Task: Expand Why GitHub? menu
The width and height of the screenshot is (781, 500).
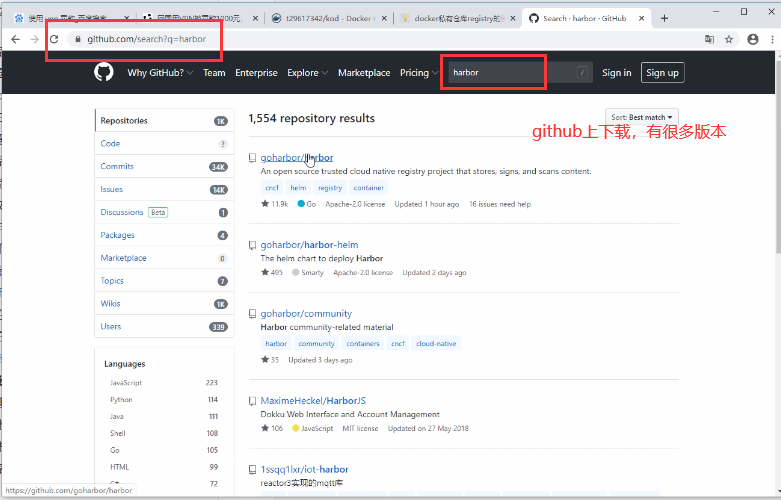Action: click(160, 73)
